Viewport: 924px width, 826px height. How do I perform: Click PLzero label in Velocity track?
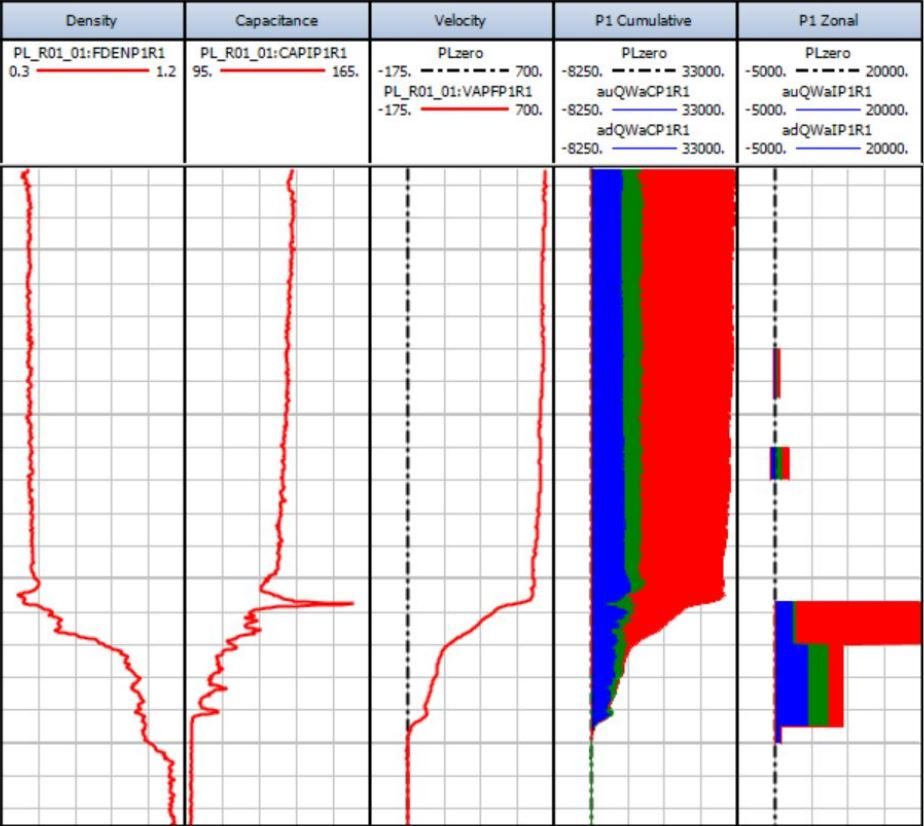pos(460,53)
